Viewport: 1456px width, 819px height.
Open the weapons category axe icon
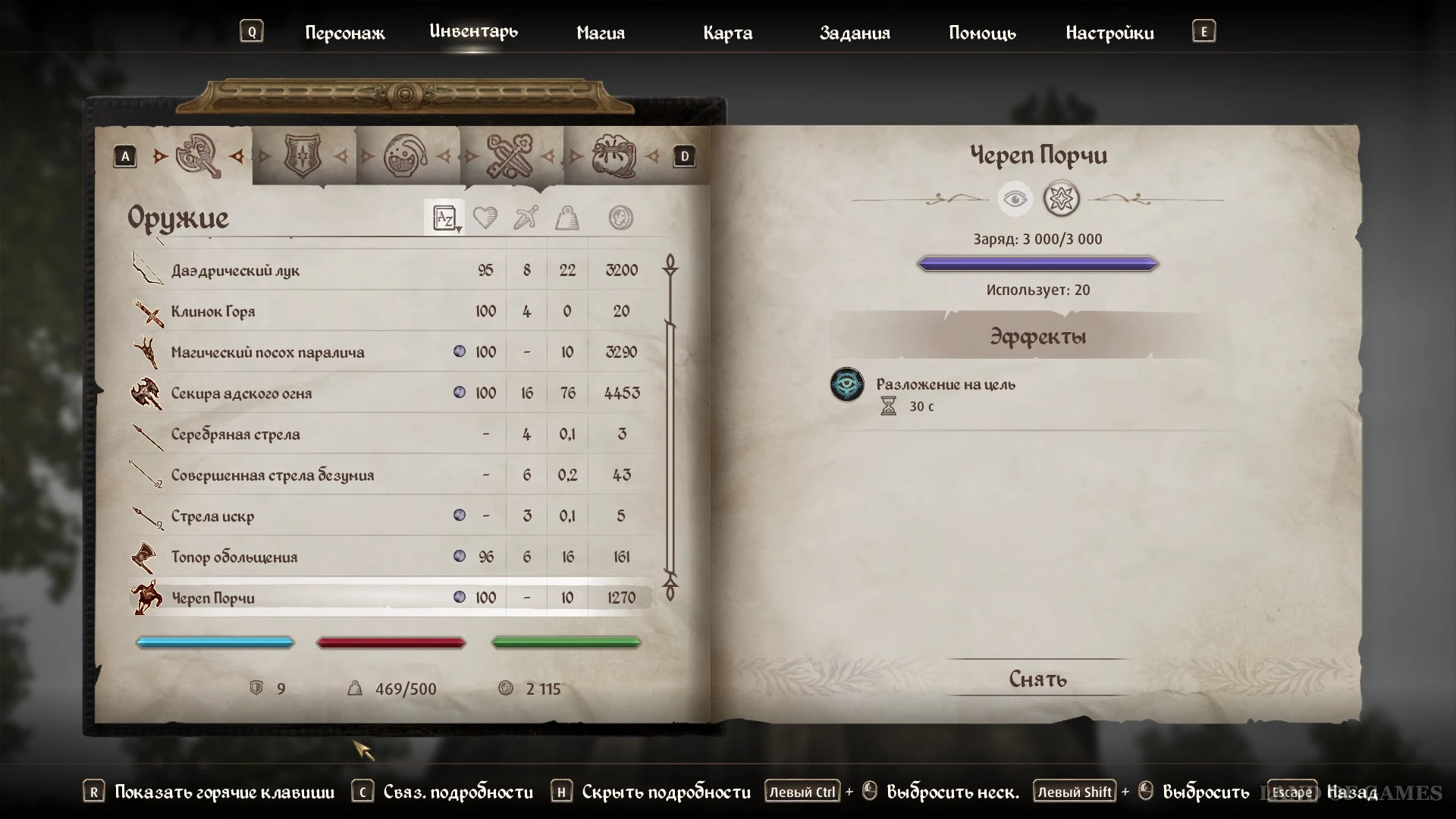(199, 155)
